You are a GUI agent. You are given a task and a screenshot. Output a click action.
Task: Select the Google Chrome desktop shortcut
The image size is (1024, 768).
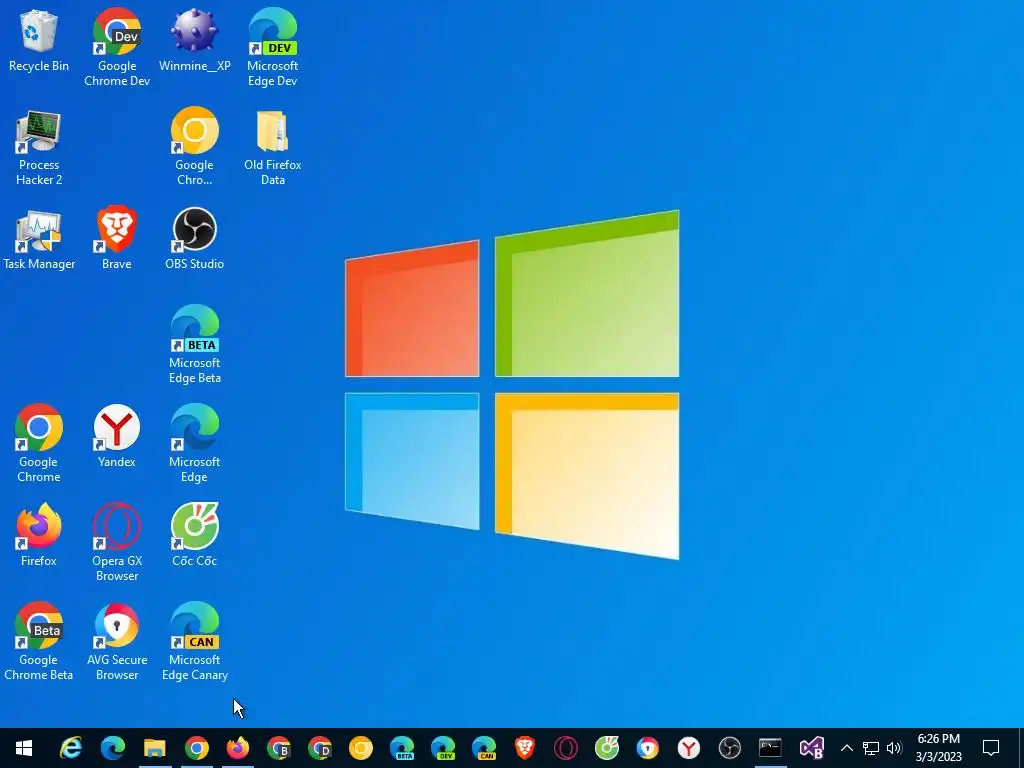(x=39, y=444)
